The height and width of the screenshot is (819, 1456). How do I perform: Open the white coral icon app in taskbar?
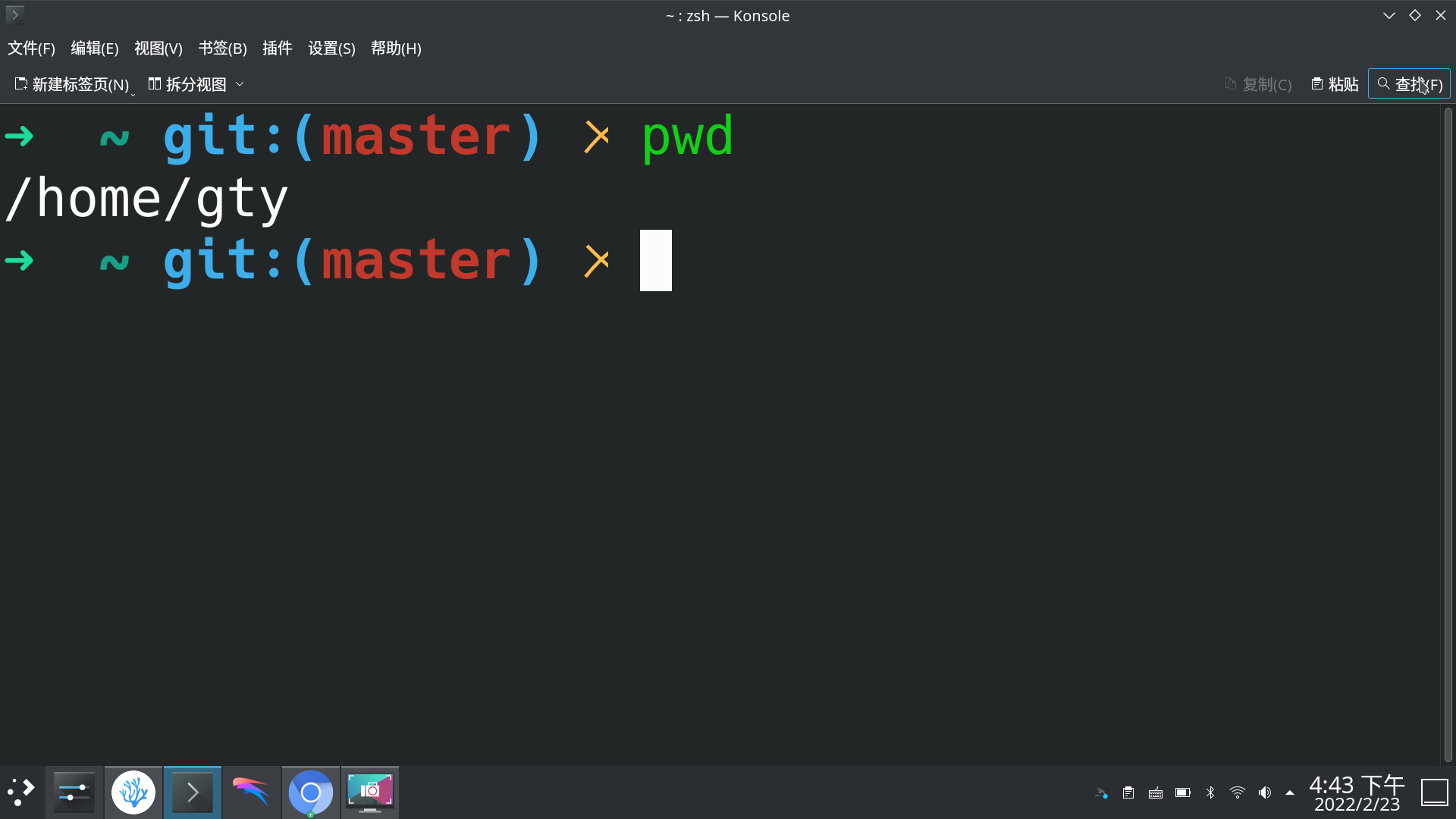click(133, 792)
